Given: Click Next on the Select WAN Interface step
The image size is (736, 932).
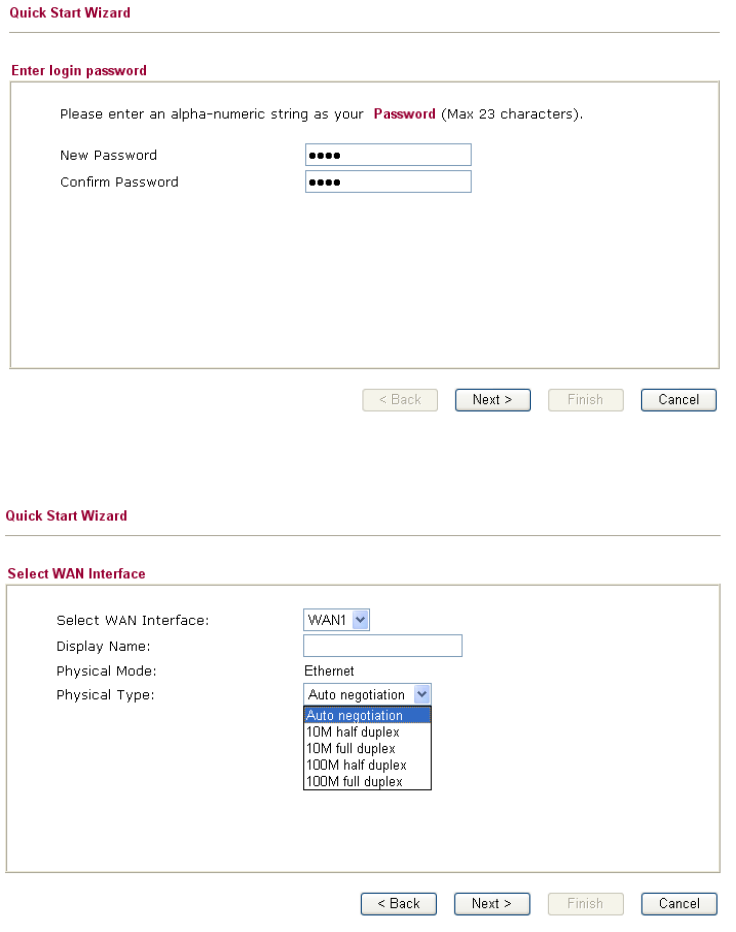Looking at the screenshot, I should [491, 904].
